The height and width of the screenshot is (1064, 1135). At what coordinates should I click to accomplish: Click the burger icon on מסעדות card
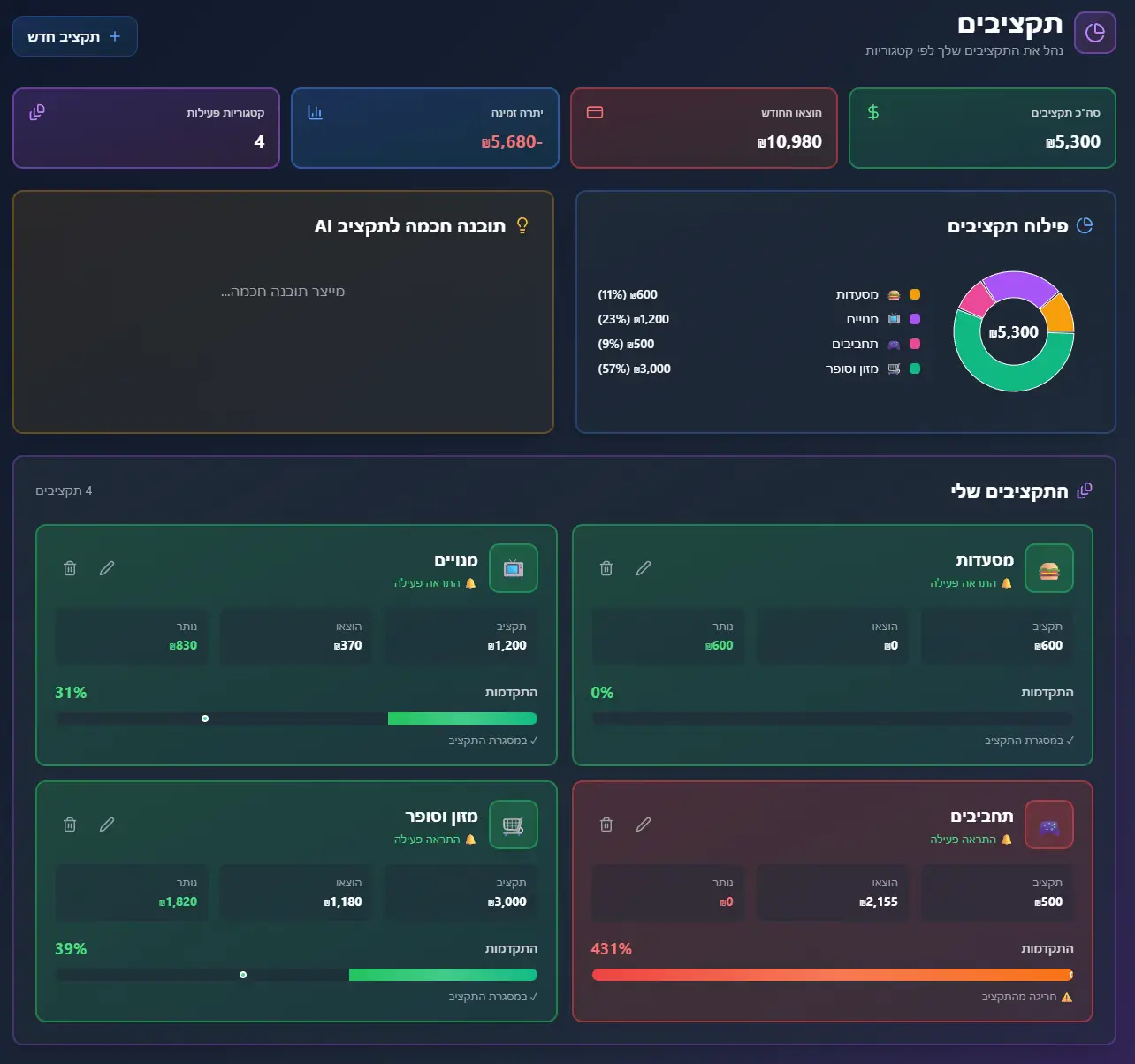click(1049, 568)
